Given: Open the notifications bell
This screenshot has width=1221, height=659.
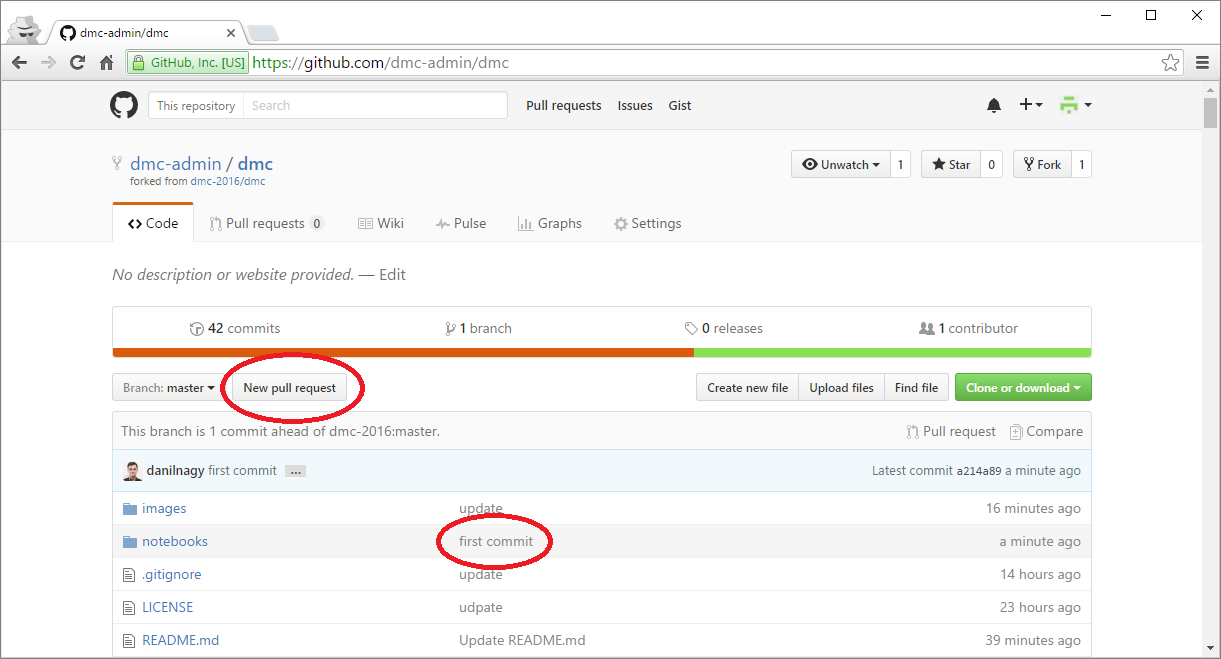Looking at the screenshot, I should [994, 105].
